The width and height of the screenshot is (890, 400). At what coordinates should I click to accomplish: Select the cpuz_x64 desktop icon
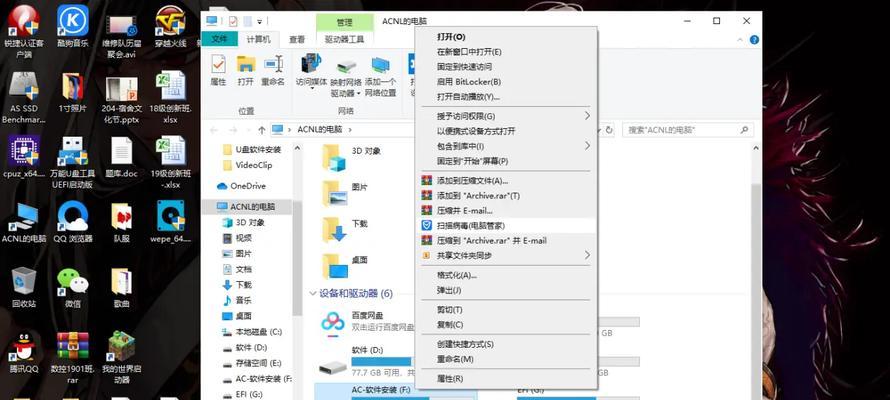24,157
